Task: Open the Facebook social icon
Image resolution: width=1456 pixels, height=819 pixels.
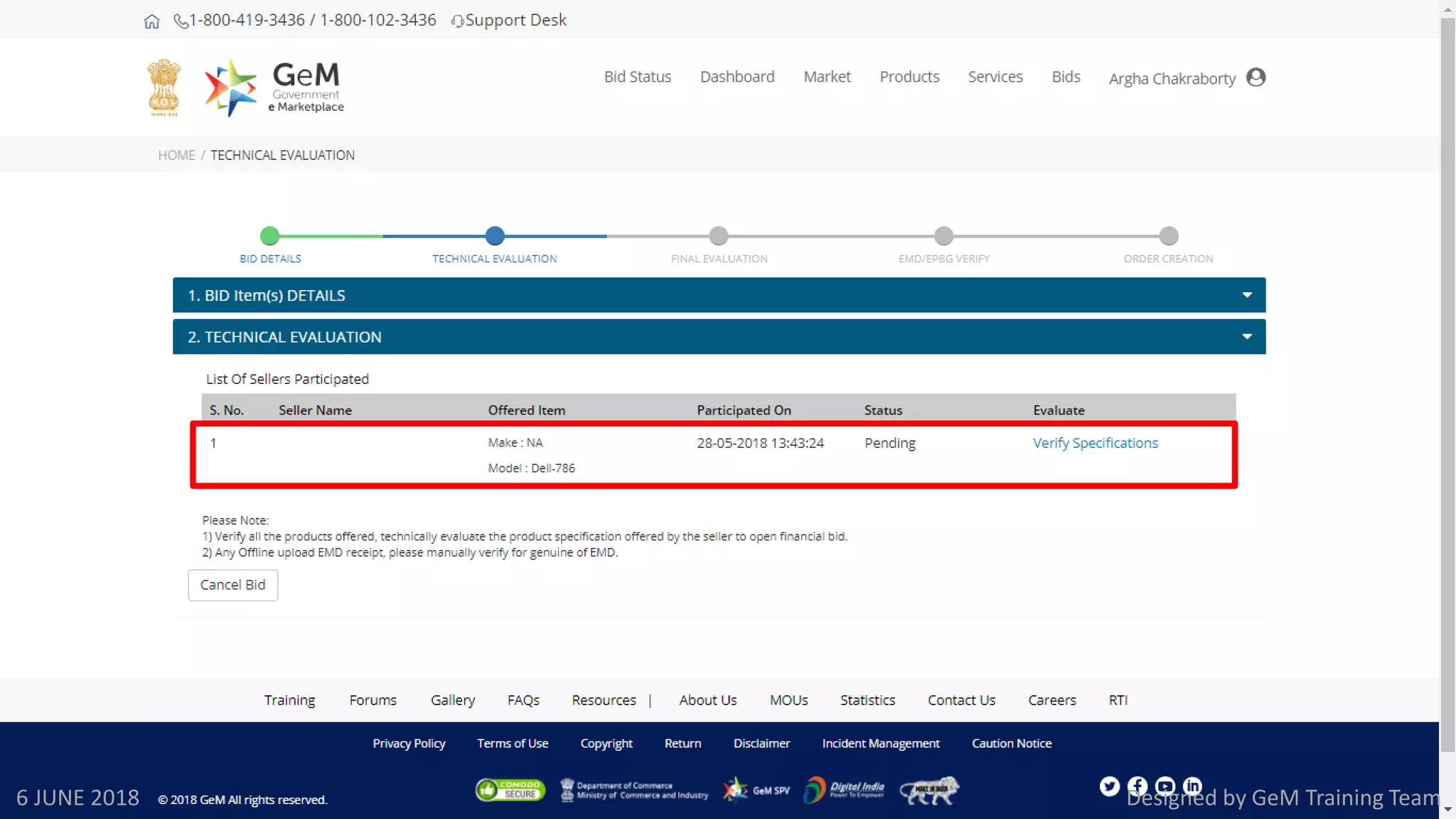Action: pos(1137,786)
